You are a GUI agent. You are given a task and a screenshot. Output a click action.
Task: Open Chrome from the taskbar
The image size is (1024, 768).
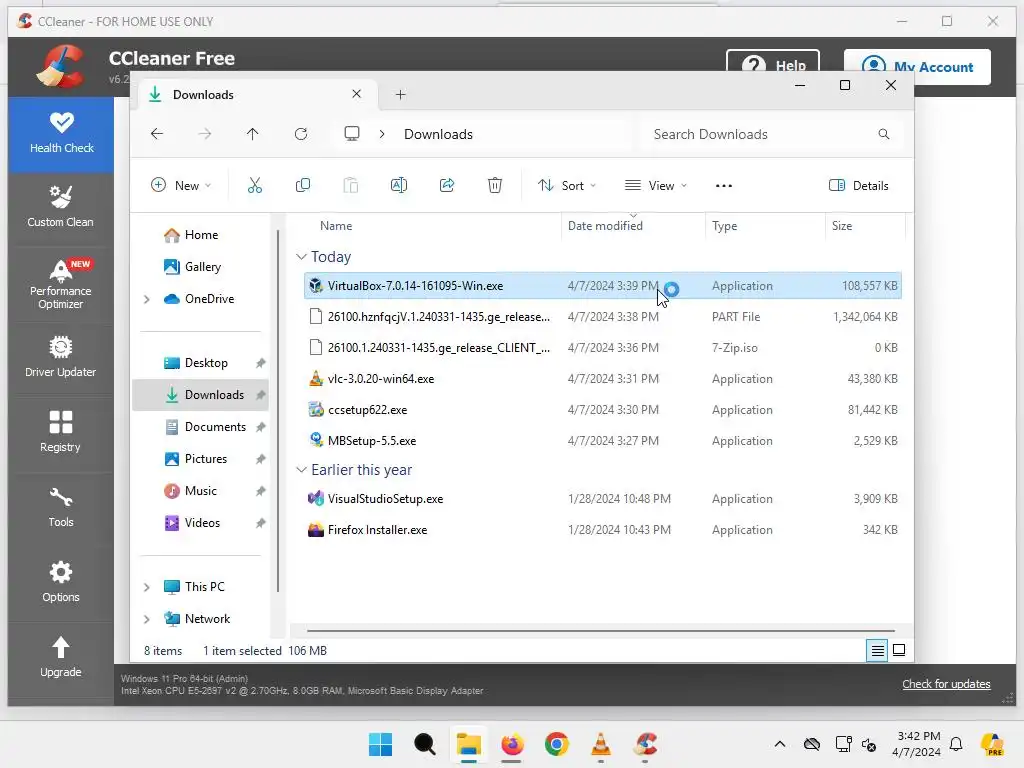click(x=556, y=744)
